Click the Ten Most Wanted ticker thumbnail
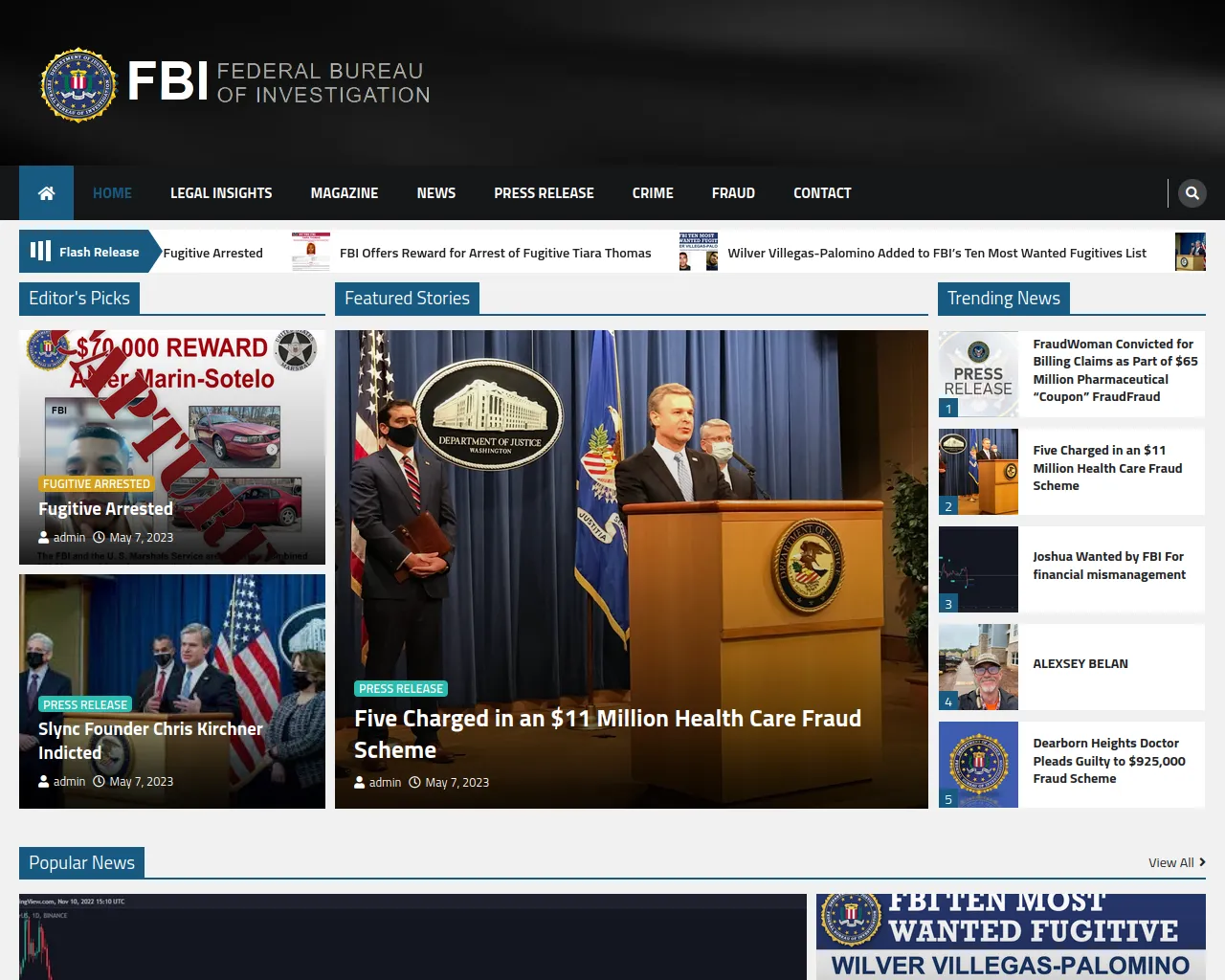Image resolution: width=1225 pixels, height=980 pixels. 699,252
